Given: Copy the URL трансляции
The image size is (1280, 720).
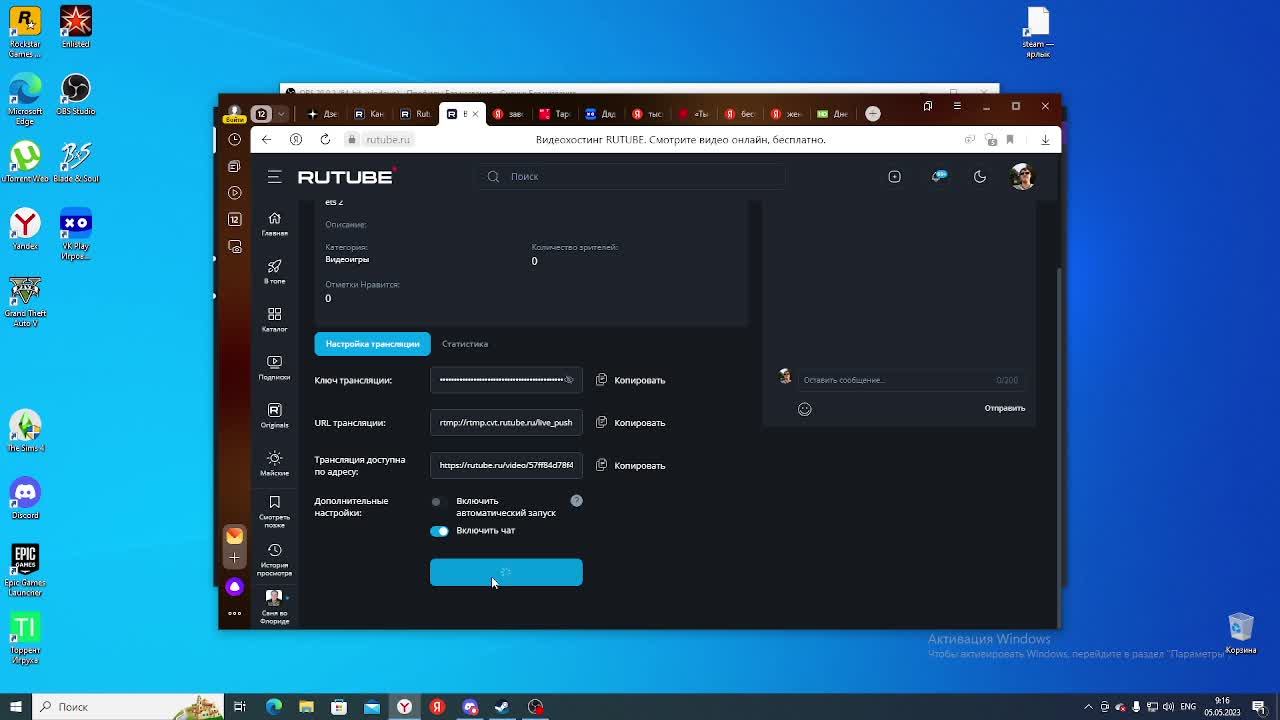Looking at the screenshot, I should tap(631, 423).
